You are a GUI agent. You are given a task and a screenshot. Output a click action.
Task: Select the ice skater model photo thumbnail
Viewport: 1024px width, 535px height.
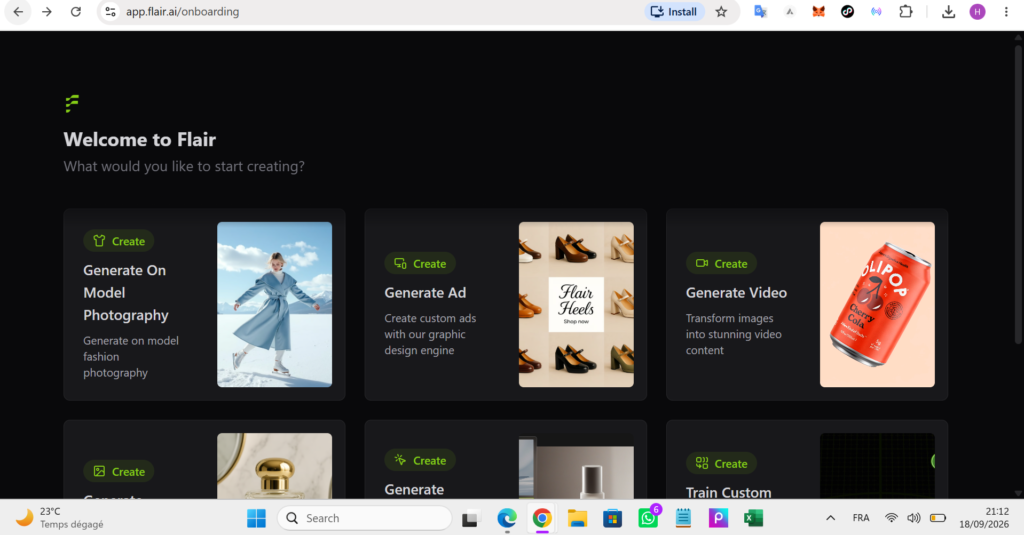coord(274,304)
